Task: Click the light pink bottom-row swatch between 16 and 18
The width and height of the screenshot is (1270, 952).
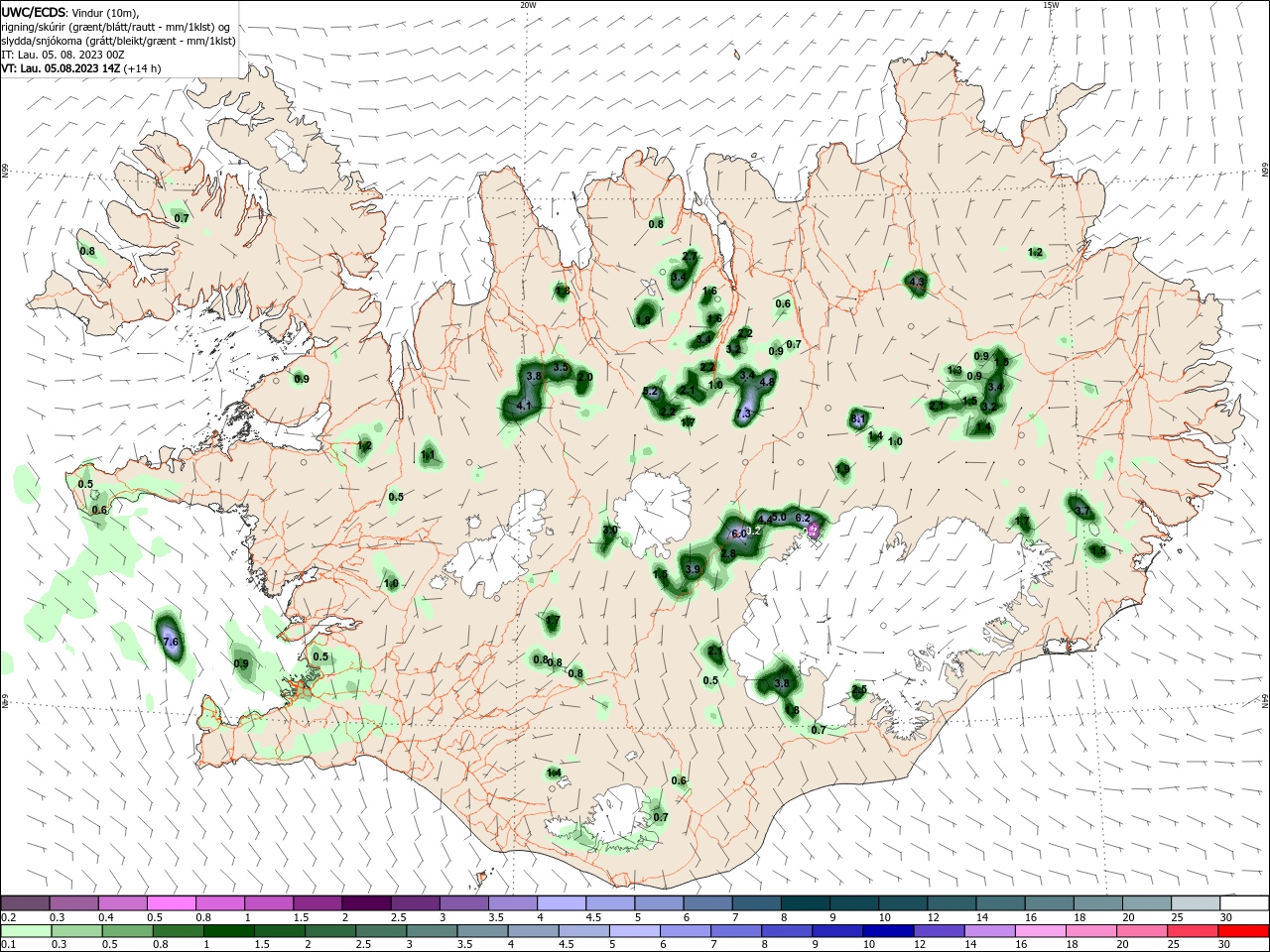Action: (1039, 931)
